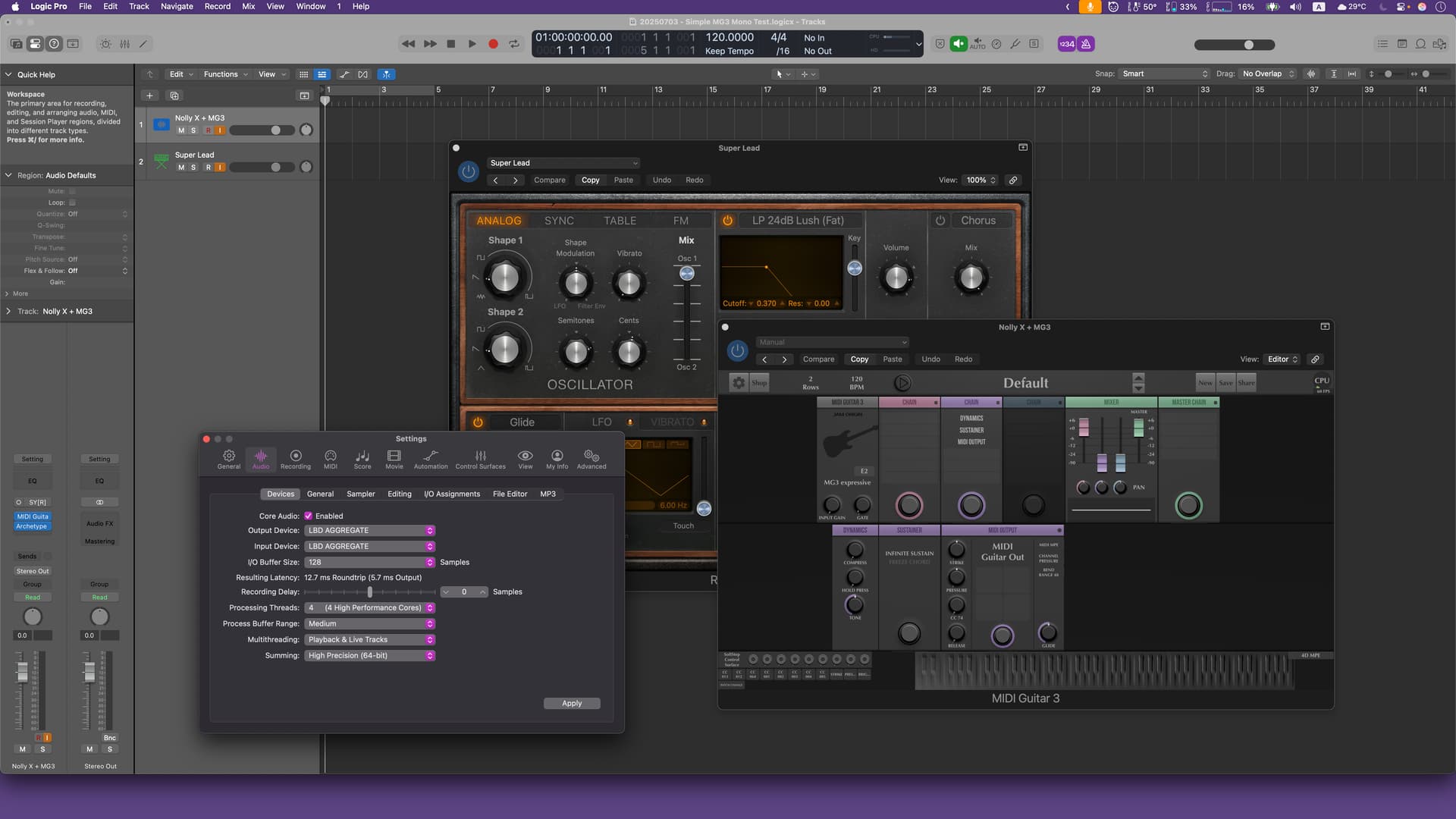The image size is (1456, 819).
Task: Toggle the Chorus power button
Action: tap(940, 221)
